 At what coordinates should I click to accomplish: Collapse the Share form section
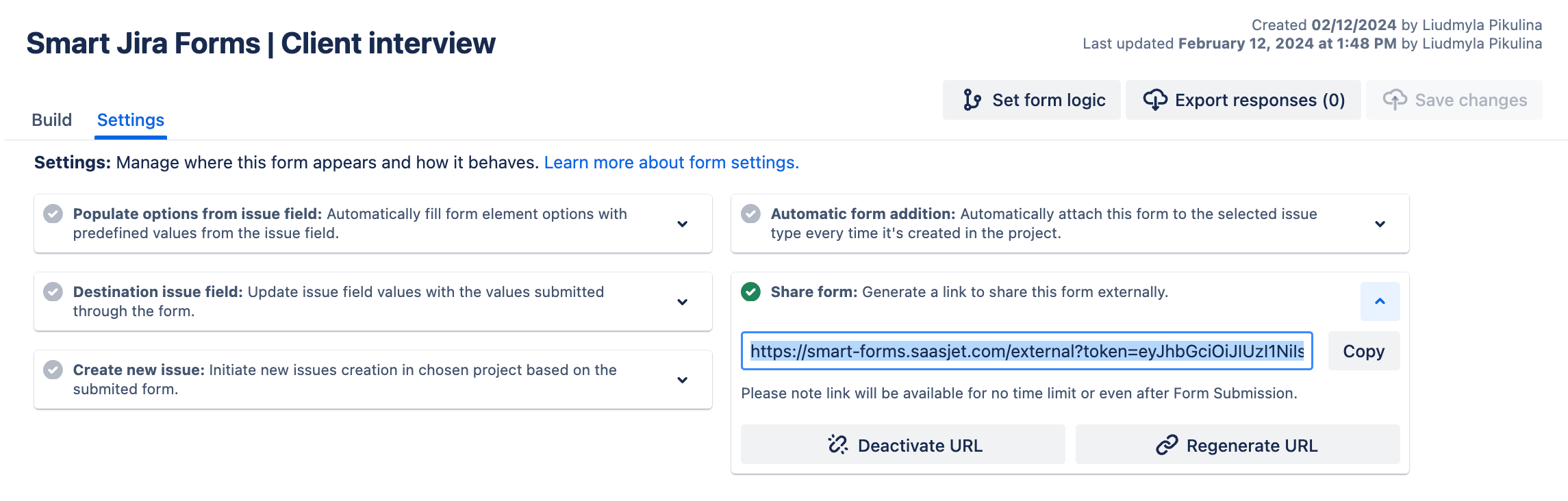coord(1380,301)
